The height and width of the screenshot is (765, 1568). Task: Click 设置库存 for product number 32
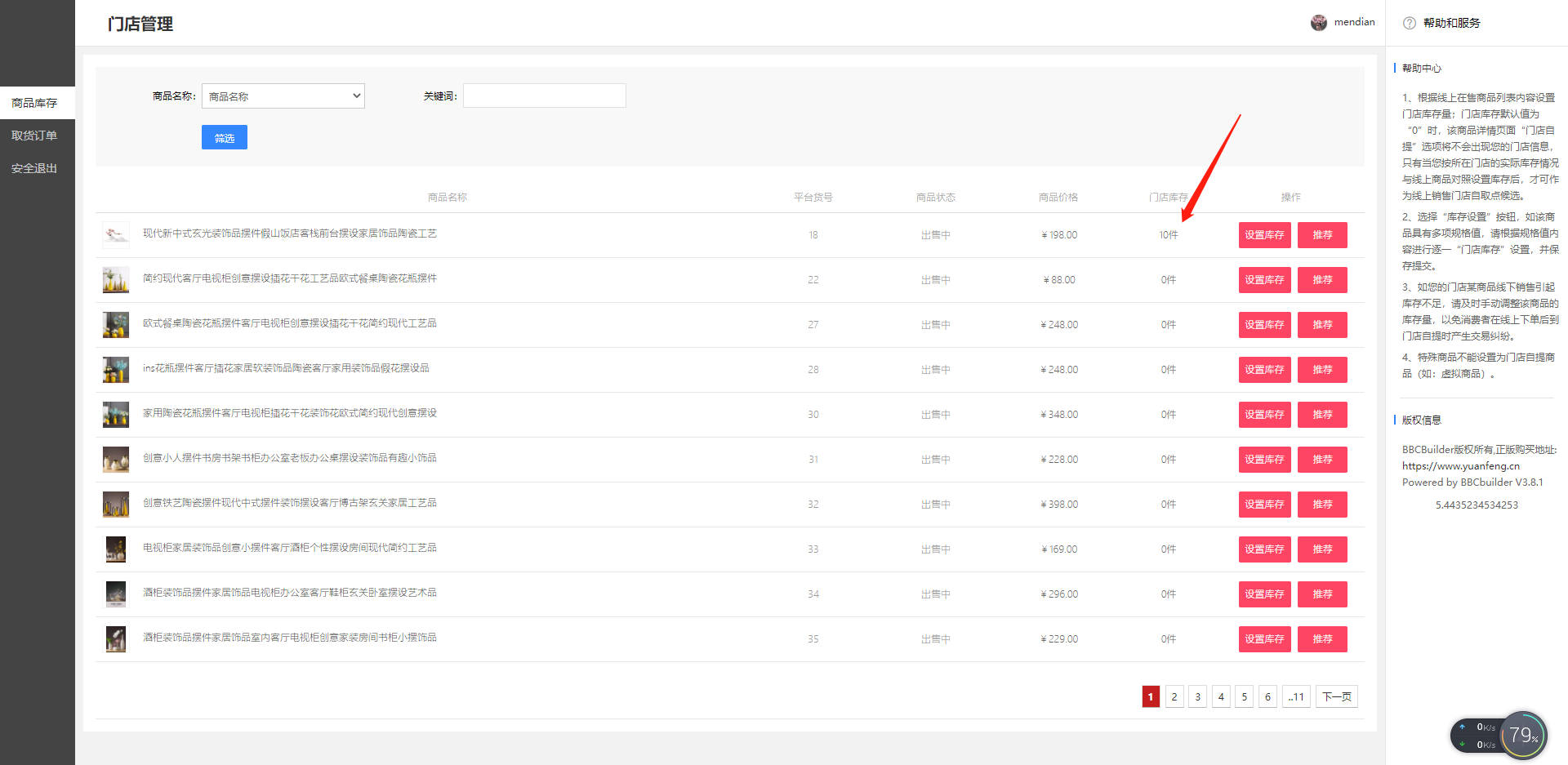coord(1265,505)
